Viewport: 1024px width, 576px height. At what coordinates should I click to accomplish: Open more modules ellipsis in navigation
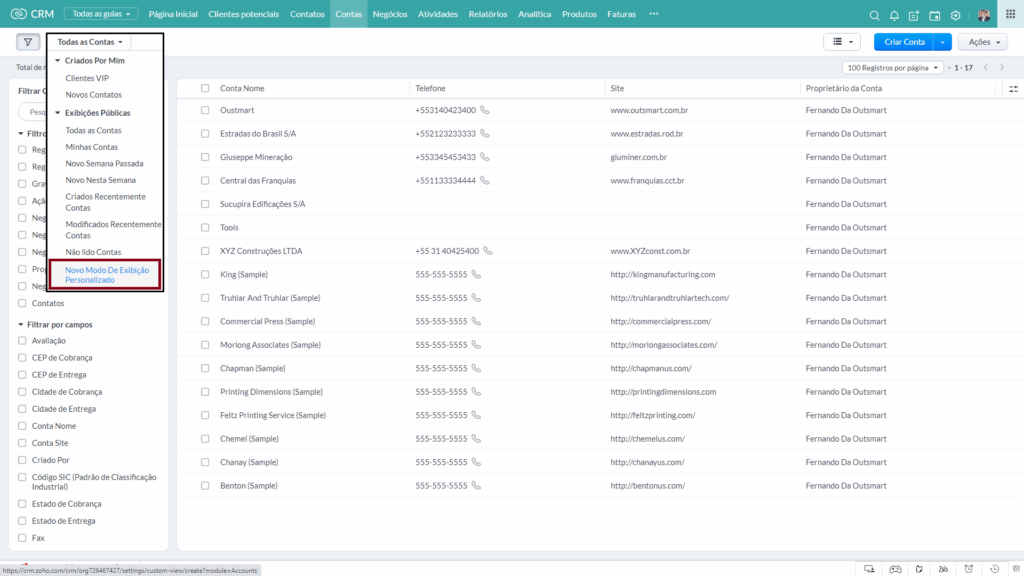pyautogui.click(x=654, y=14)
